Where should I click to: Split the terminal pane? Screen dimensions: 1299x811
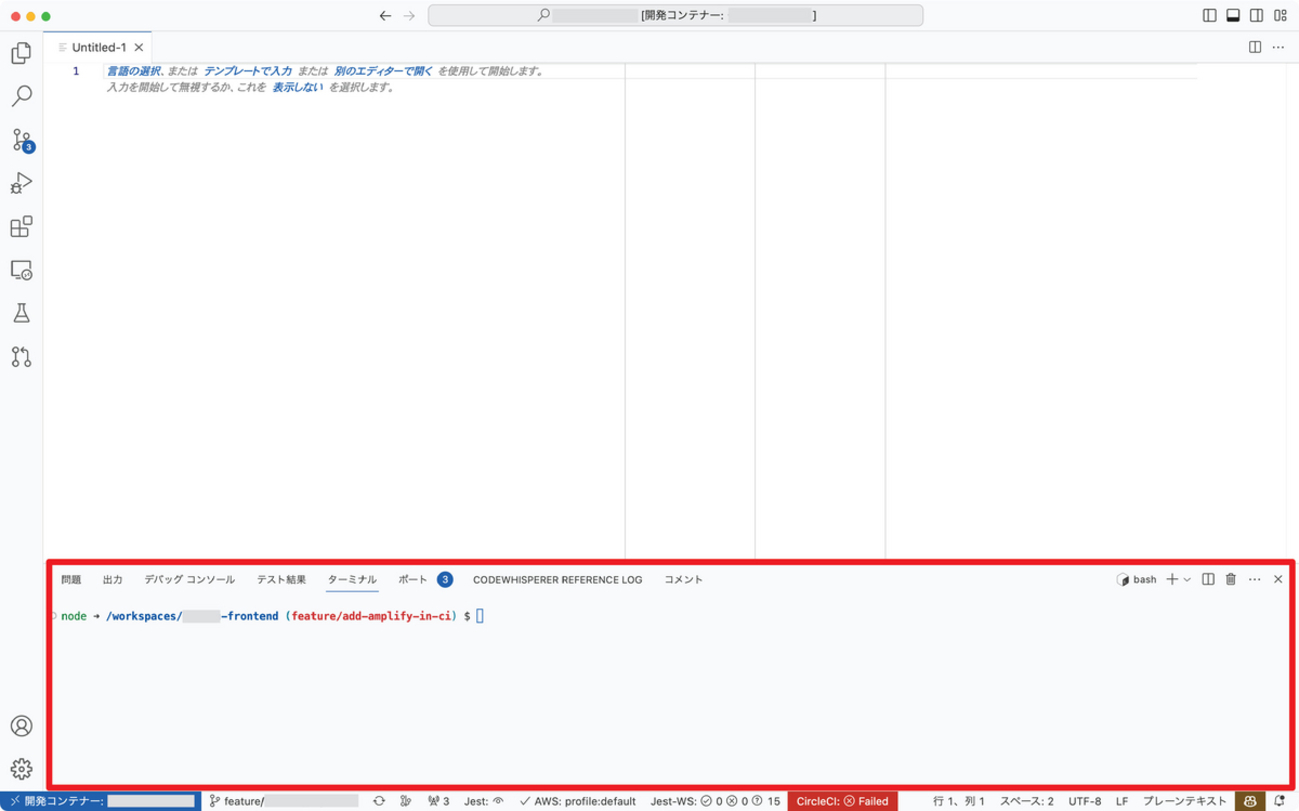tap(1208, 579)
